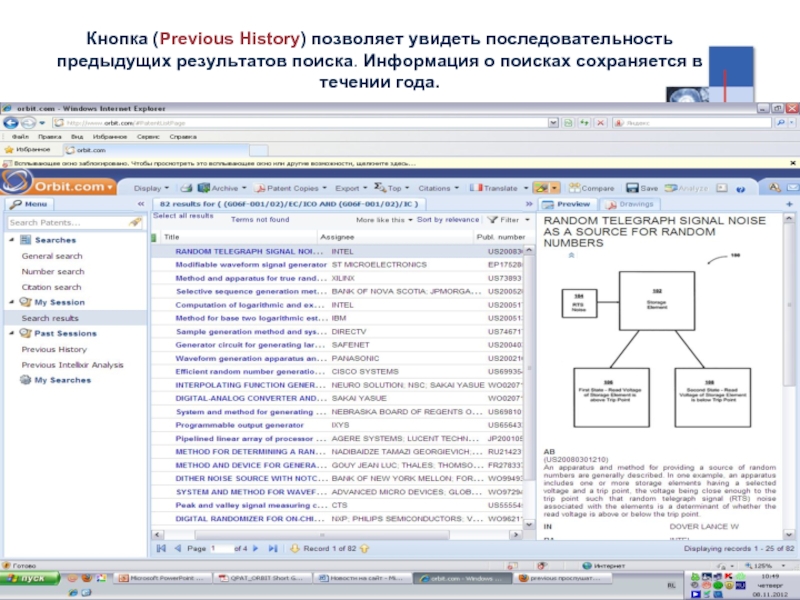Click Select all results link
The height and width of the screenshot is (600, 800).
(183, 216)
